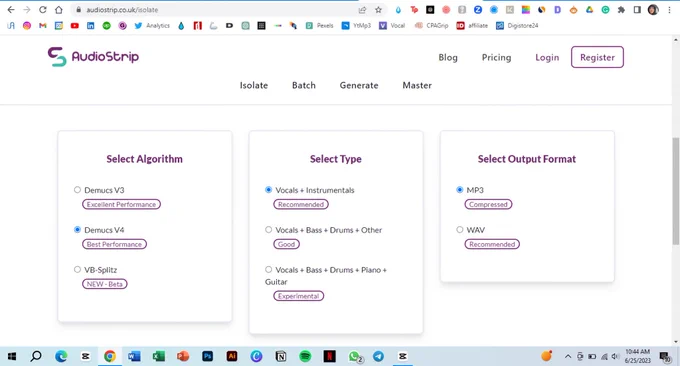This screenshot has height=366, width=680.
Task: Open the Vocal bookmark
Action: pos(392,26)
